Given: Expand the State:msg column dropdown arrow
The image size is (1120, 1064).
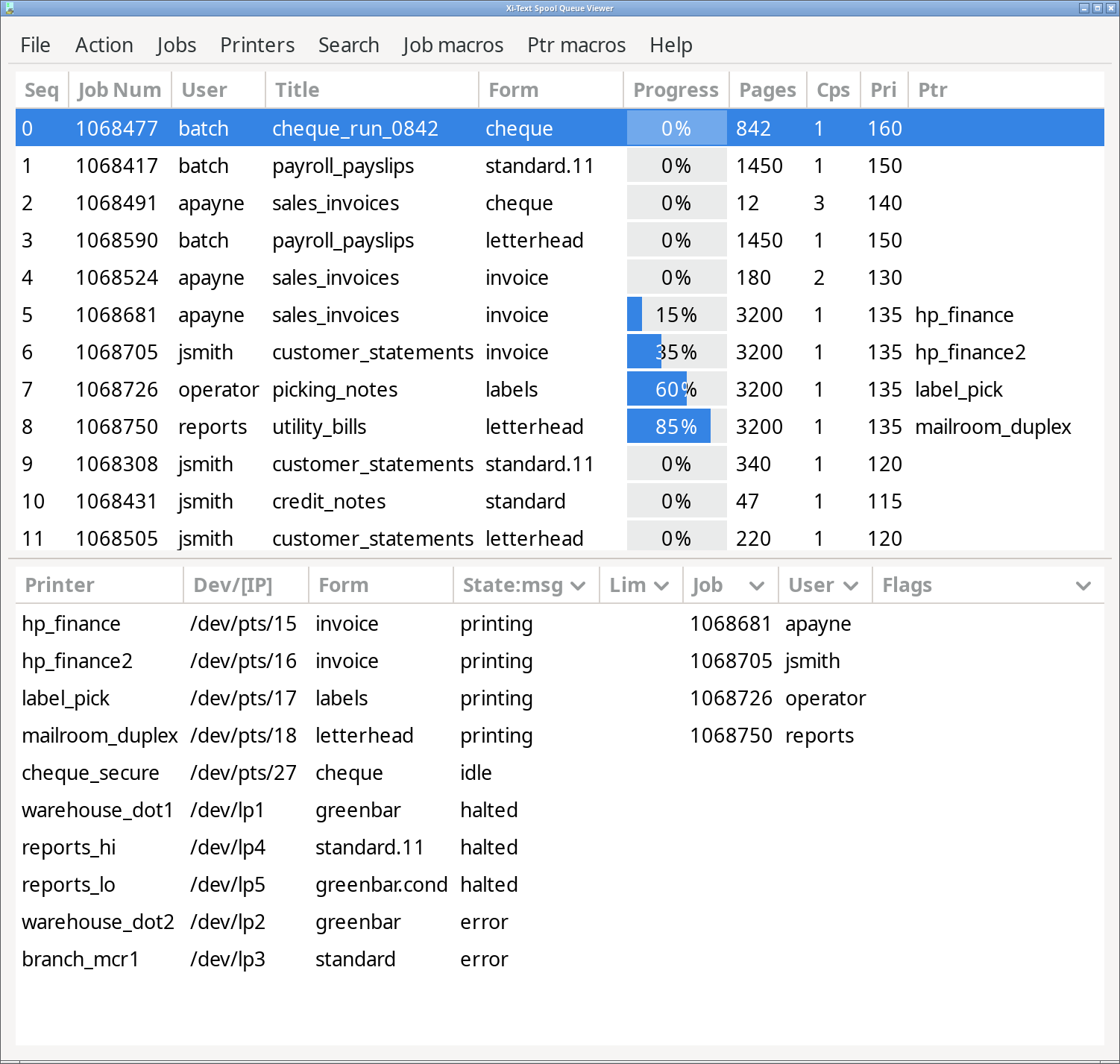Looking at the screenshot, I should pyautogui.click(x=578, y=586).
